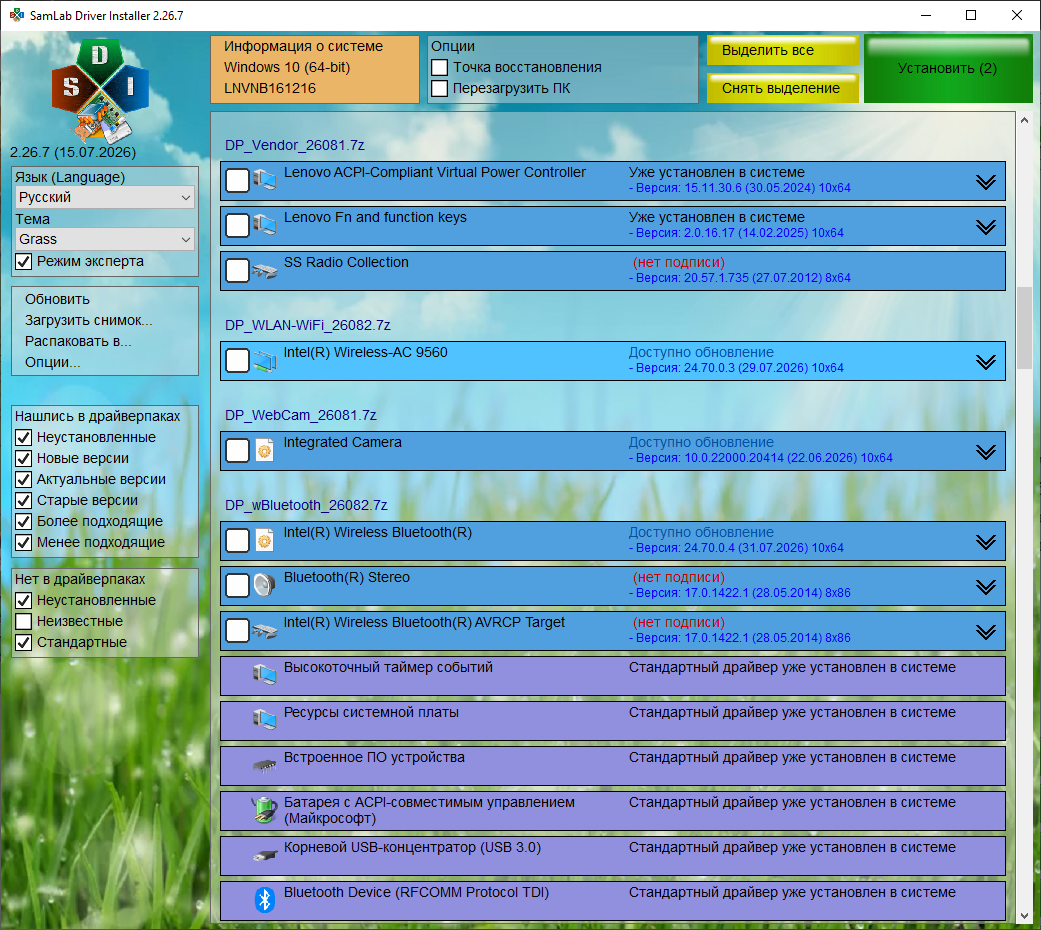Select the Integrated Camera driver checkbox

(x=238, y=450)
